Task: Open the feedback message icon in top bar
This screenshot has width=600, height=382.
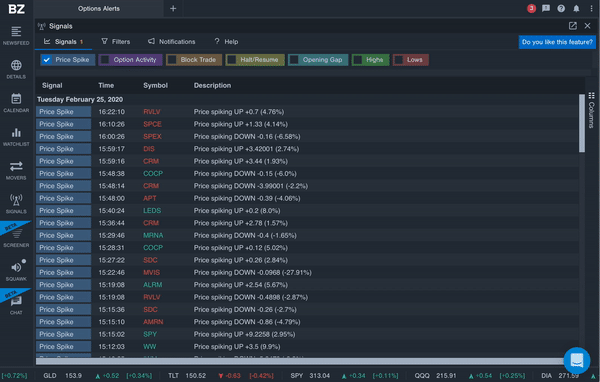Action: coord(546,8)
